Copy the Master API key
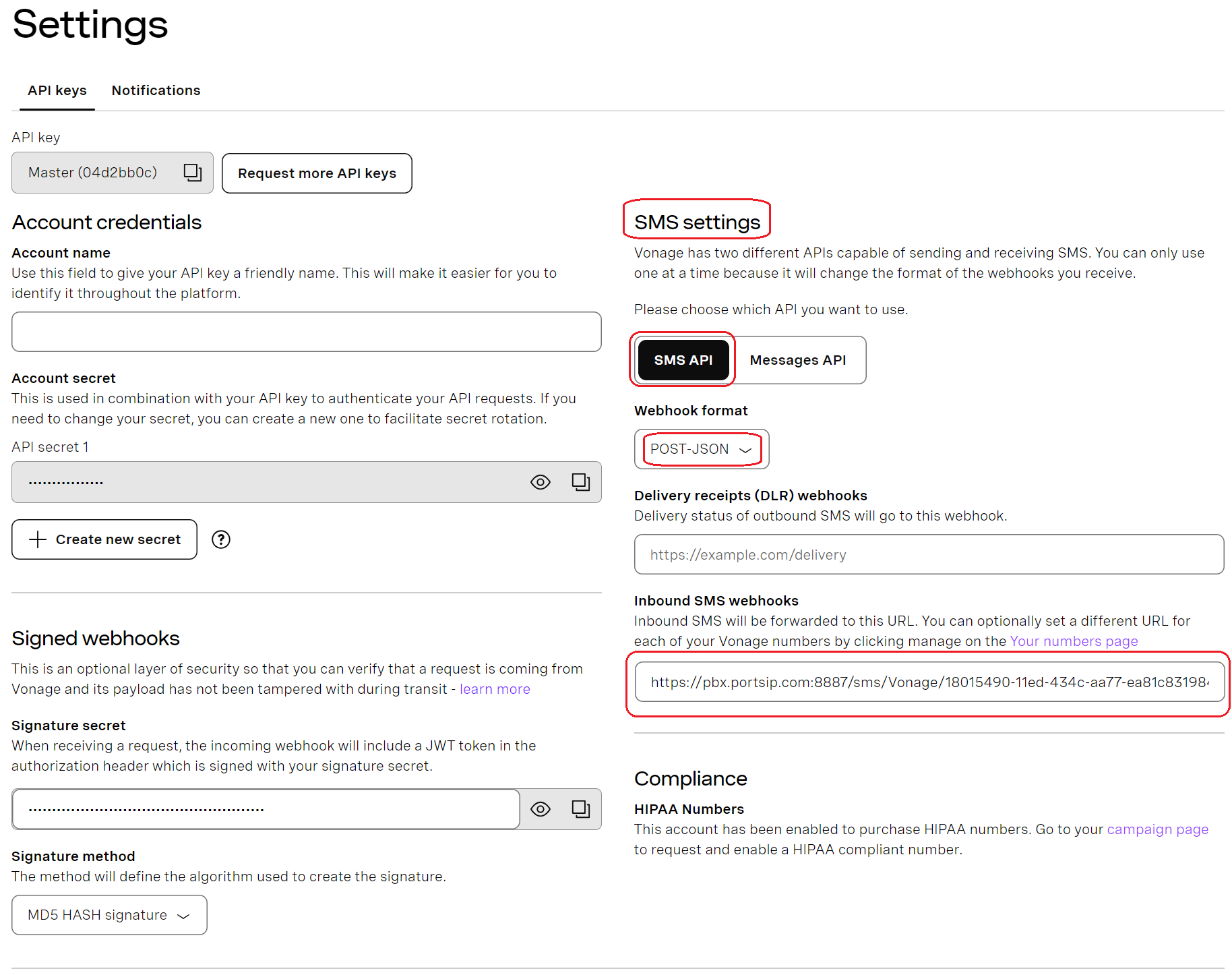 click(193, 173)
